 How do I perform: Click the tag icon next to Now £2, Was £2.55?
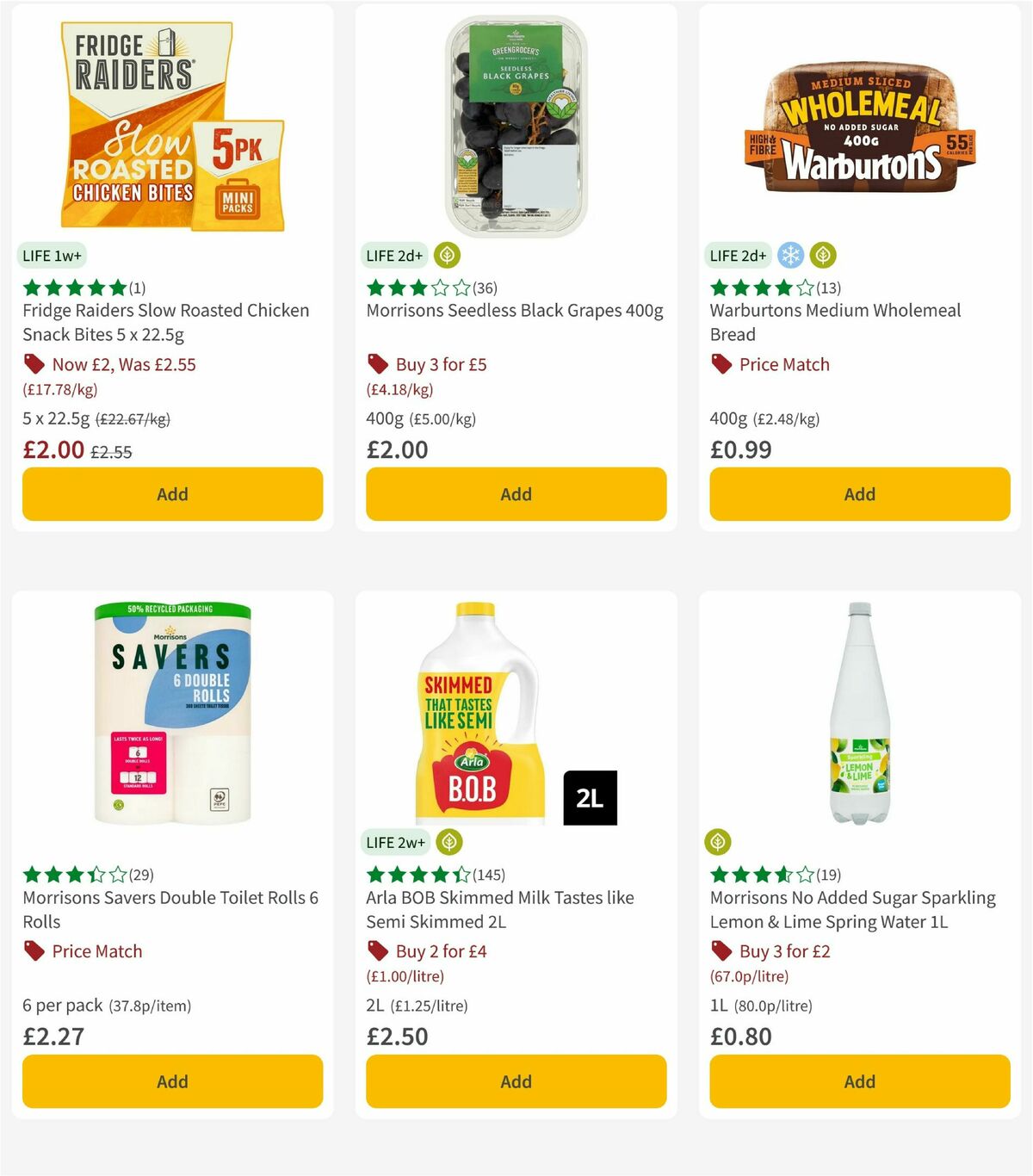(34, 364)
